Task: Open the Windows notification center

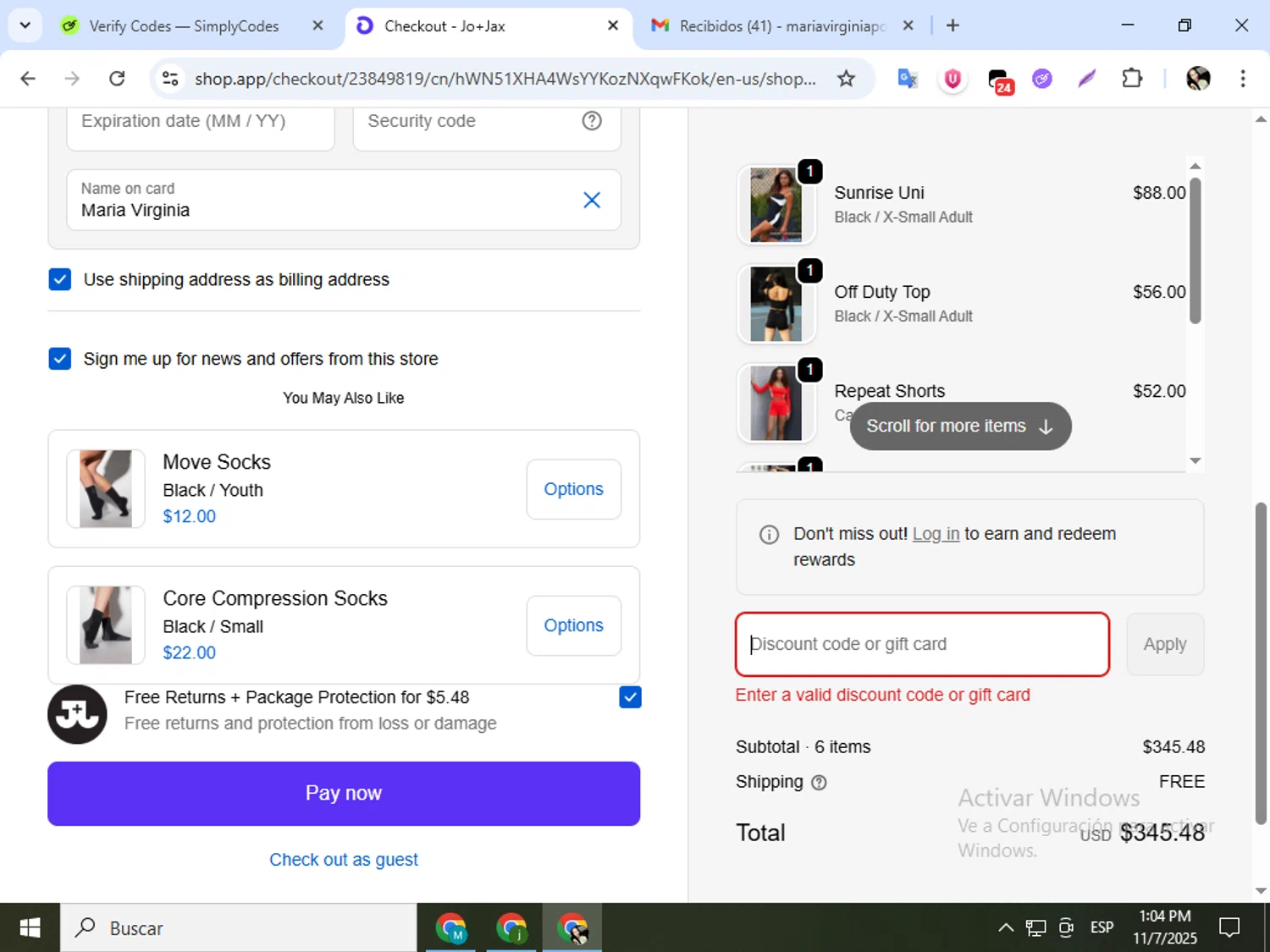Action: [1229, 927]
